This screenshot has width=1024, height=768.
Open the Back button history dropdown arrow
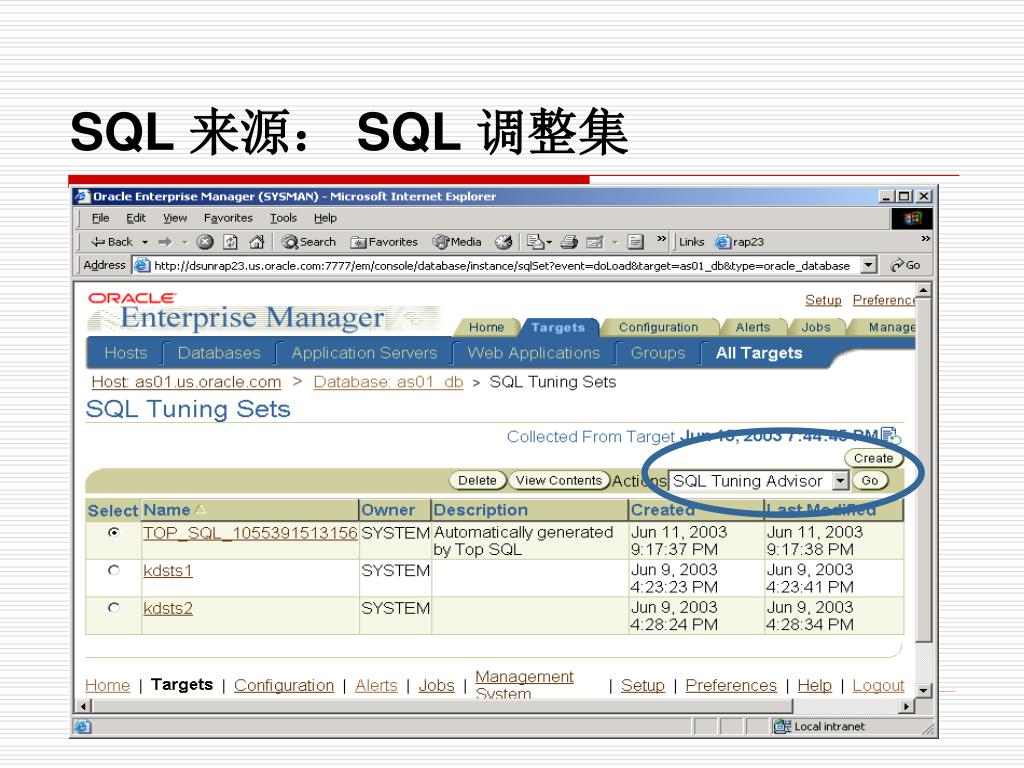coord(145,242)
